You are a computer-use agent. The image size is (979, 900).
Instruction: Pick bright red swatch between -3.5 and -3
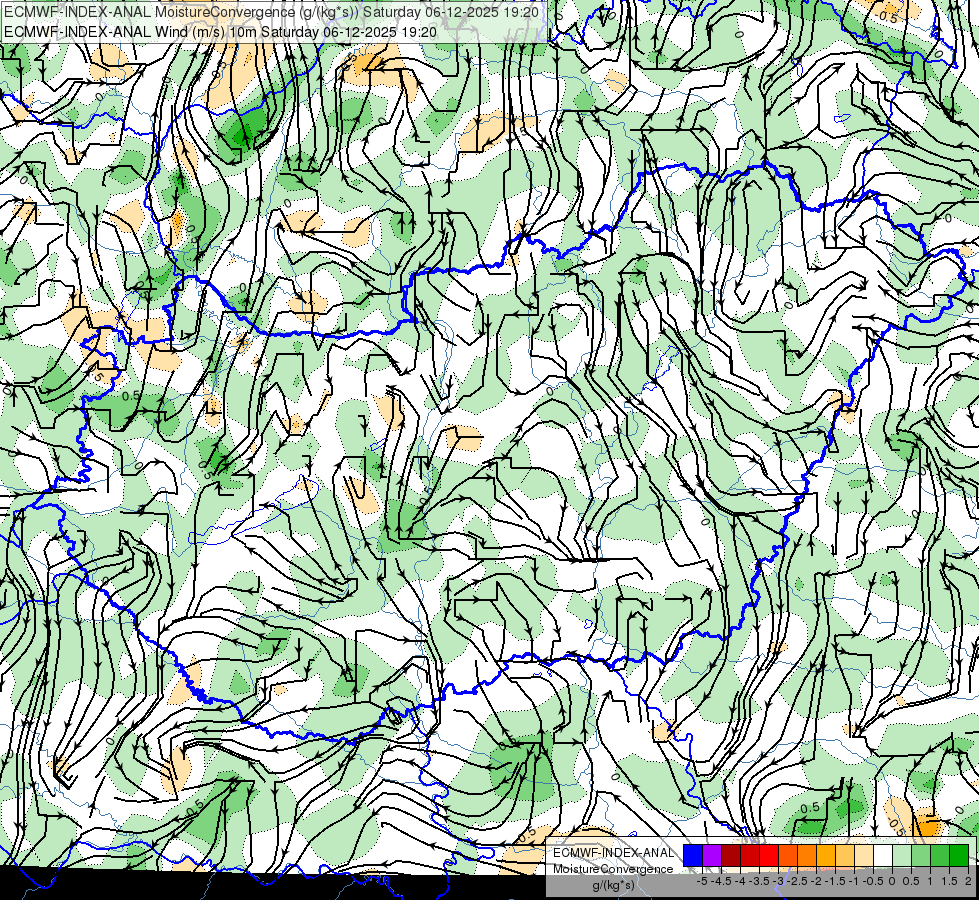[769, 855]
